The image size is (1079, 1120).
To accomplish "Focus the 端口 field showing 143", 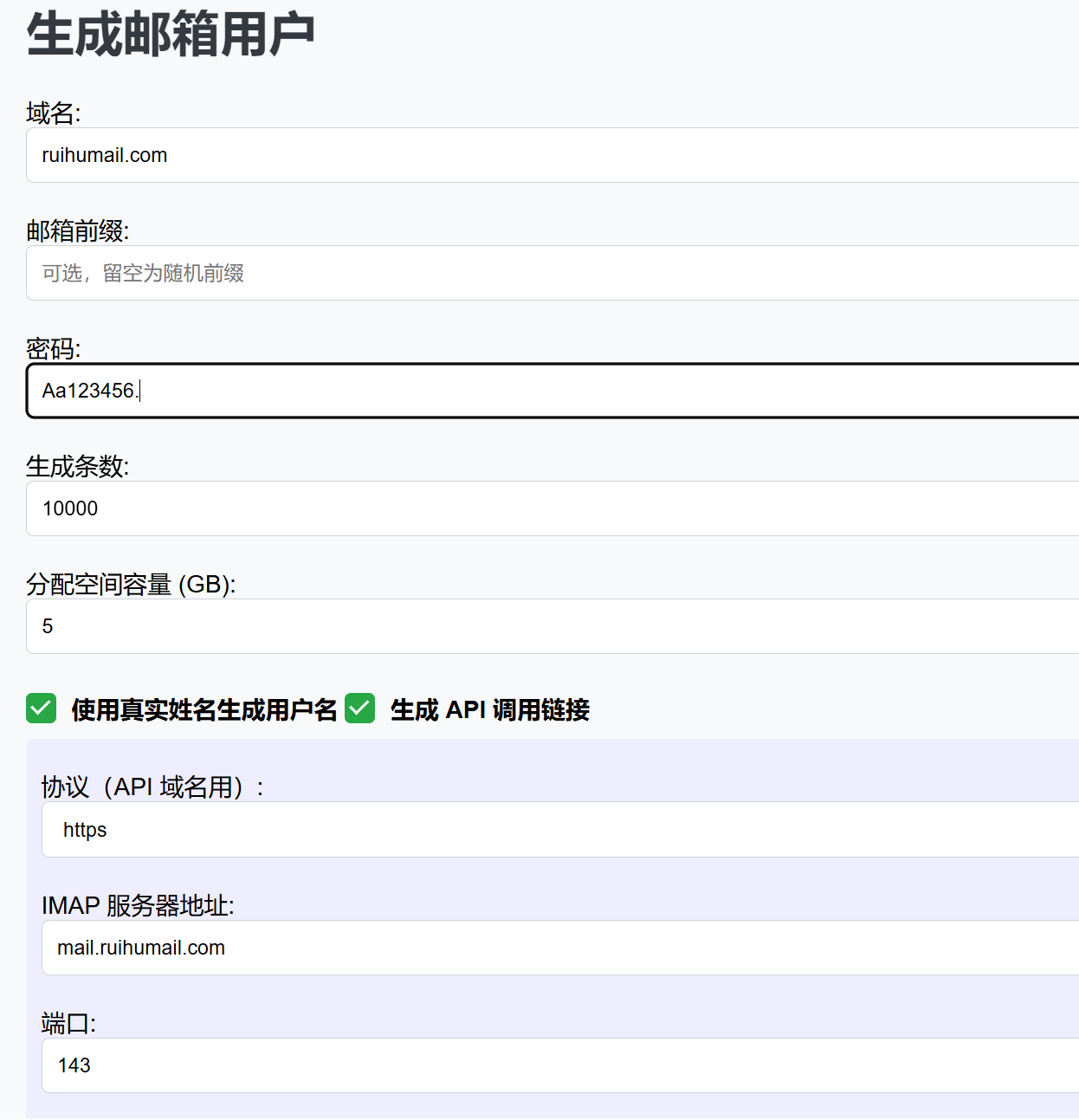I will click(559, 1065).
